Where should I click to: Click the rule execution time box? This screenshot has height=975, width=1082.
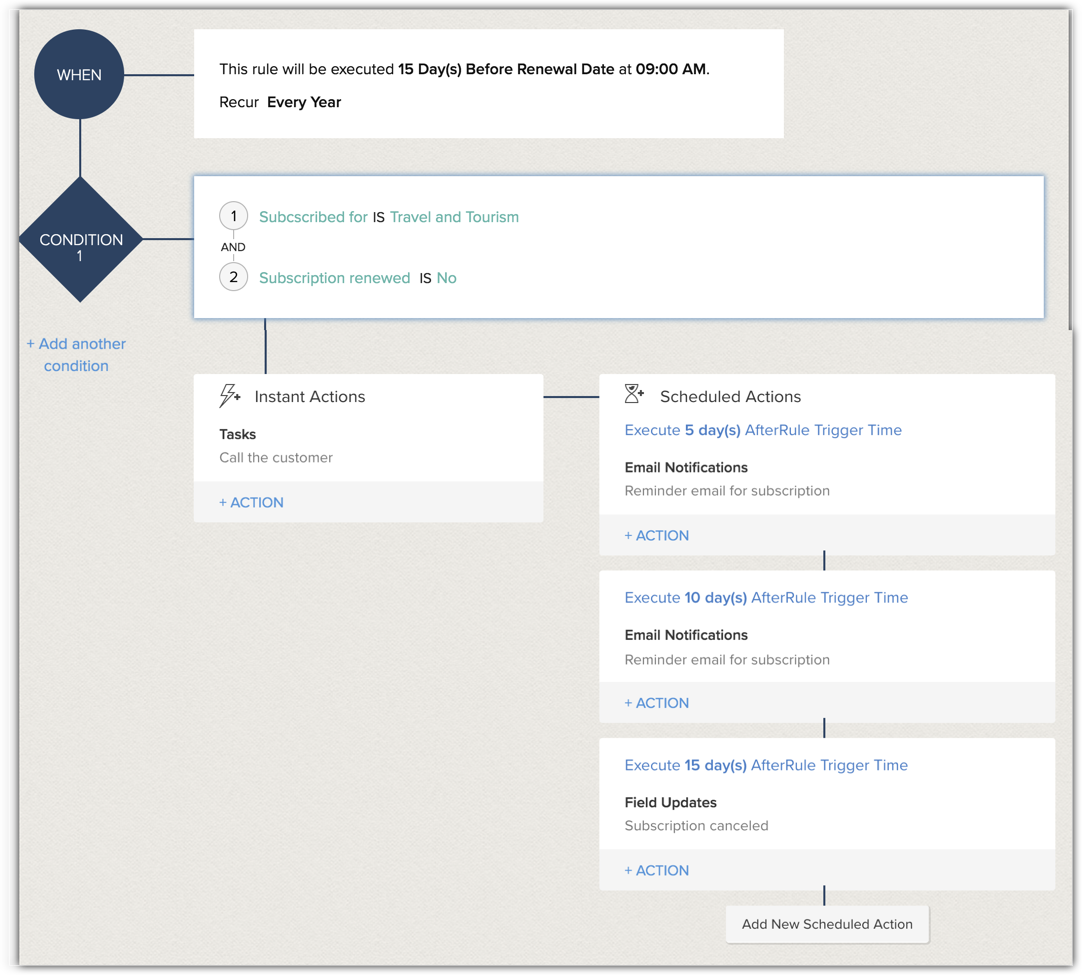pyautogui.click(x=488, y=84)
